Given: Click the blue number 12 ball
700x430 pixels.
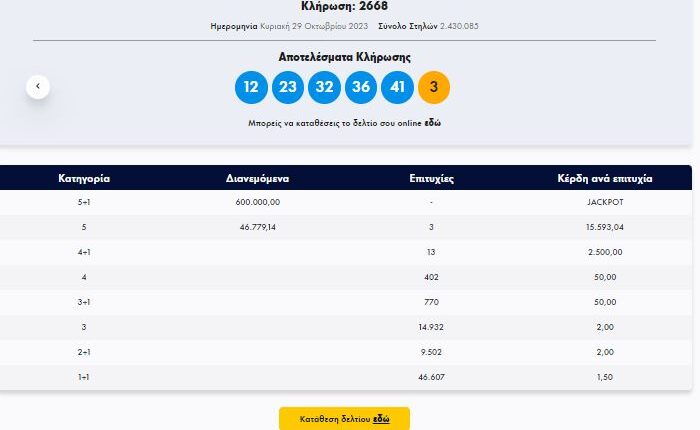Looking at the screenshot, I should point(251,87).
